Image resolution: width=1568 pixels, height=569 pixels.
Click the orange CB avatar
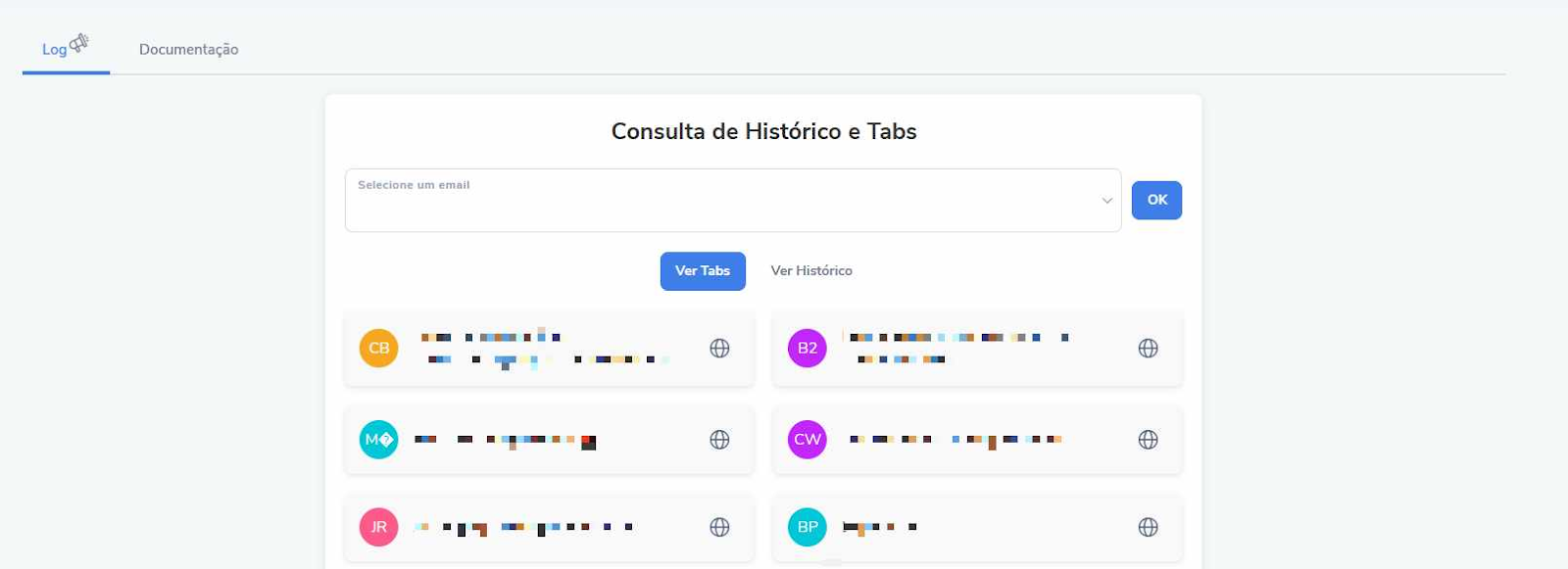pyautogui.click(x=378, y=349)
